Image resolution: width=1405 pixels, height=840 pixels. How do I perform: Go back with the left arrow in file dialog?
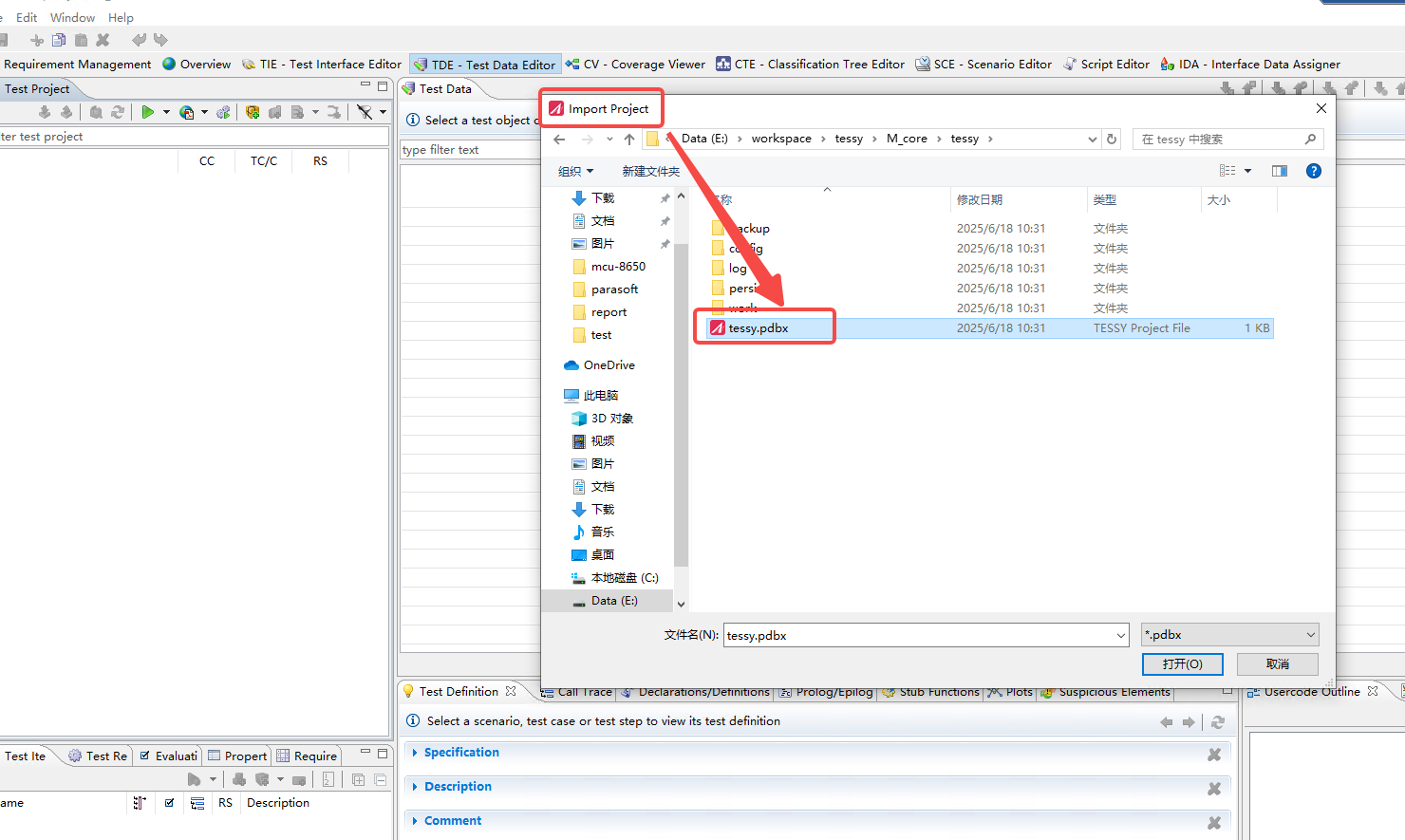pyautogui.click(x=559, y=139)
